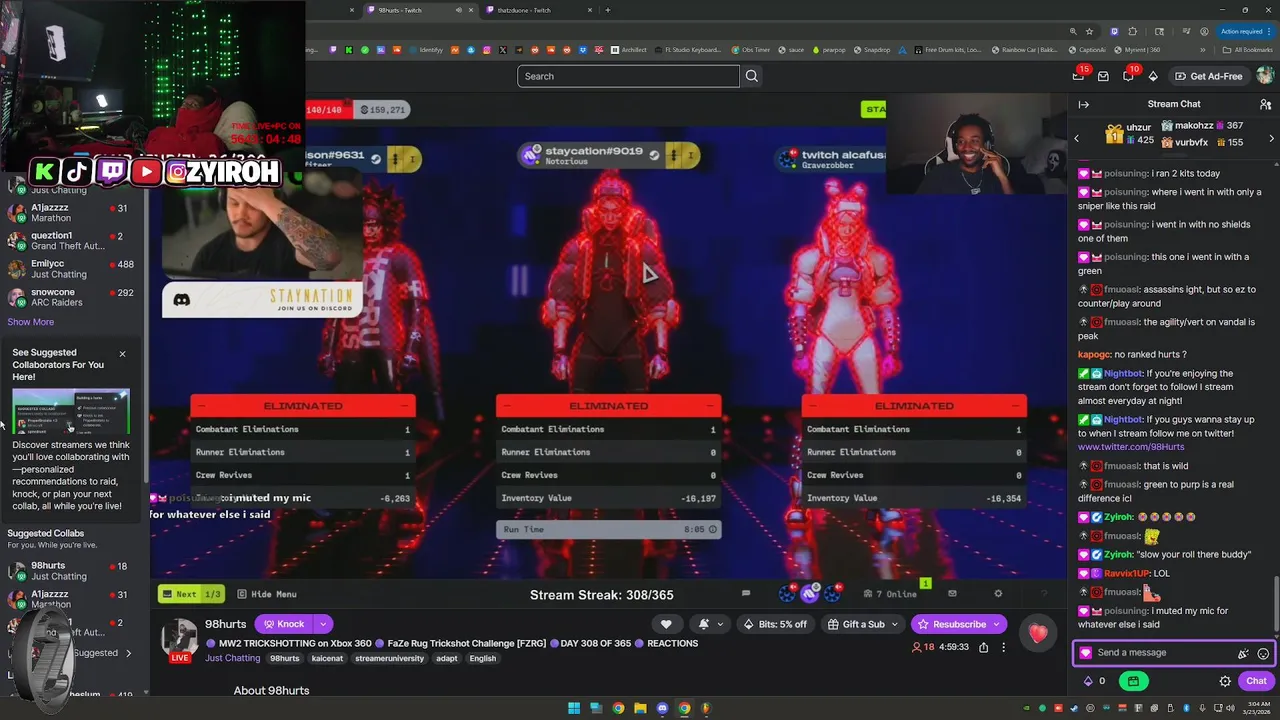The height and width of the screenshot is (720, 1280).
Task: Click the Resubscribe button
Action: tap(951, 624)
